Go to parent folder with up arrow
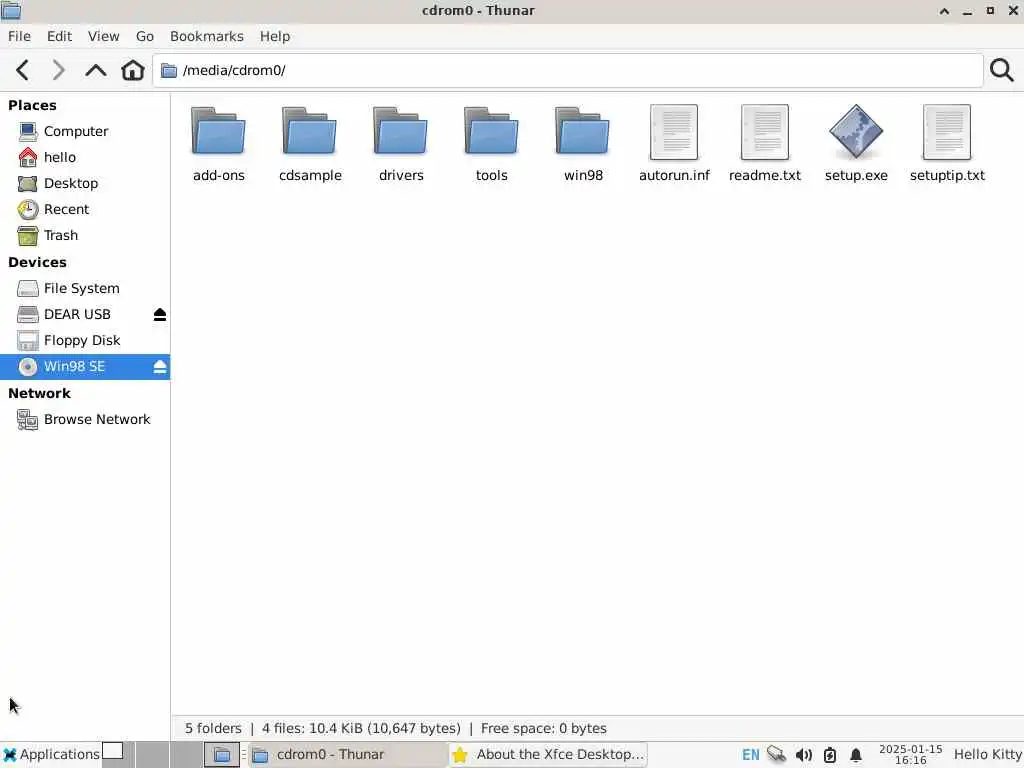1024x768 pixels. [x=96, y=70]
